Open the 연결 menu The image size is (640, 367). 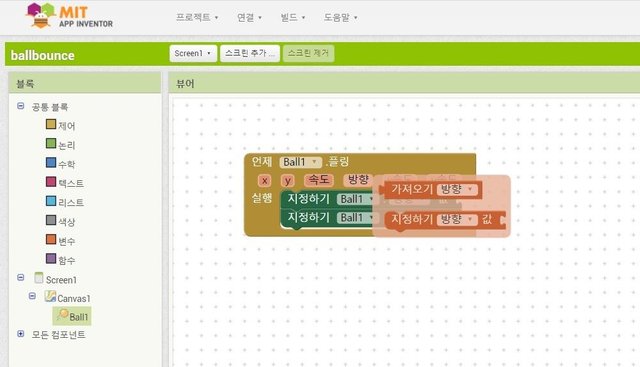point(249,18)
